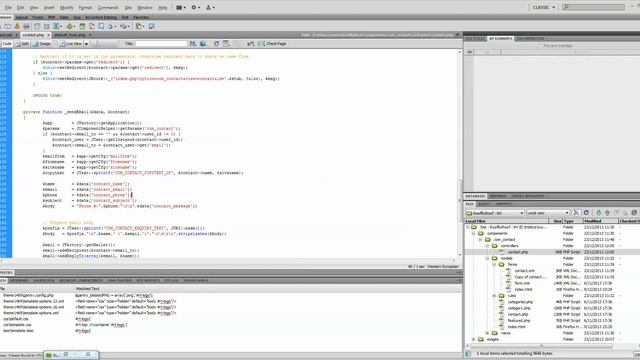
Task: Click the Files panel Refresh icon
Action: (586, 213)
